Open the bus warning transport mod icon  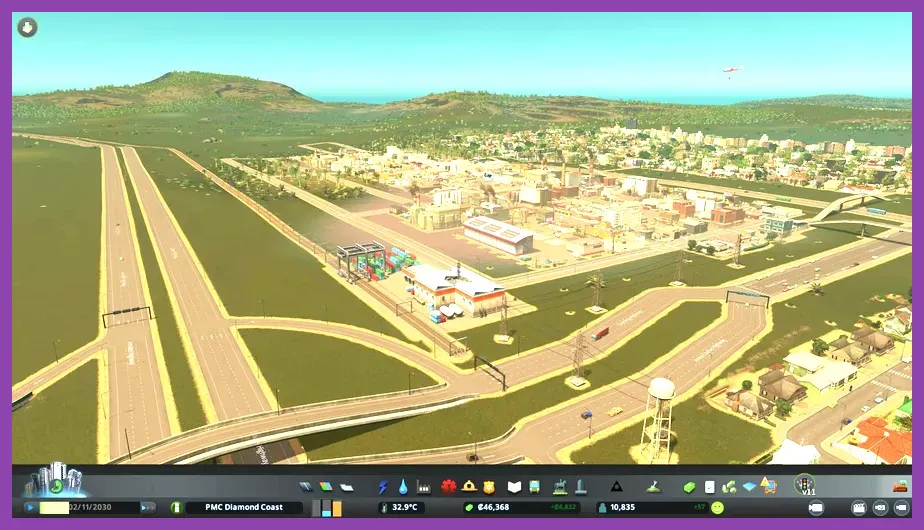click(x=768, y=486)
